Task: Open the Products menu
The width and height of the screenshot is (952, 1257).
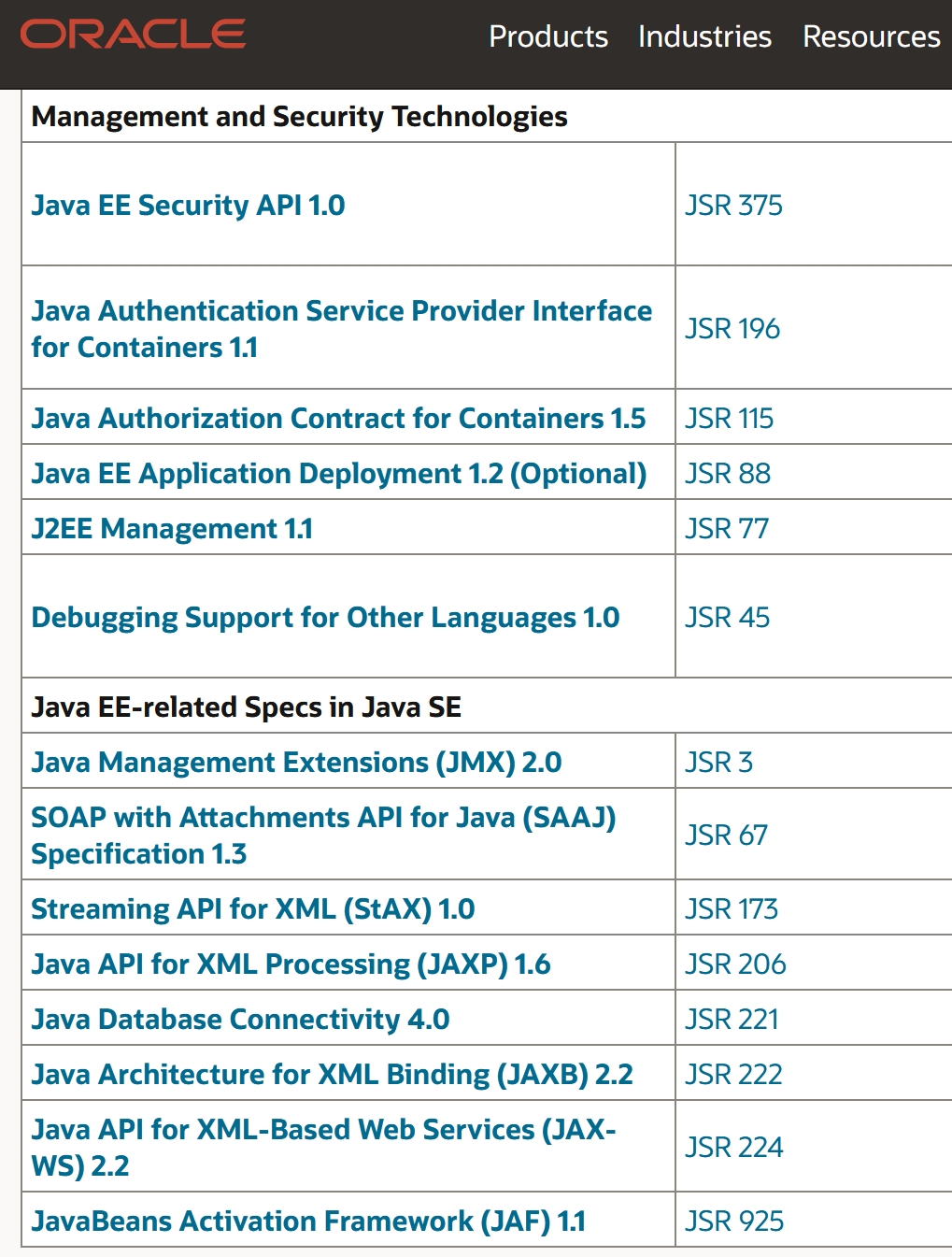Action: coord(548,36)
